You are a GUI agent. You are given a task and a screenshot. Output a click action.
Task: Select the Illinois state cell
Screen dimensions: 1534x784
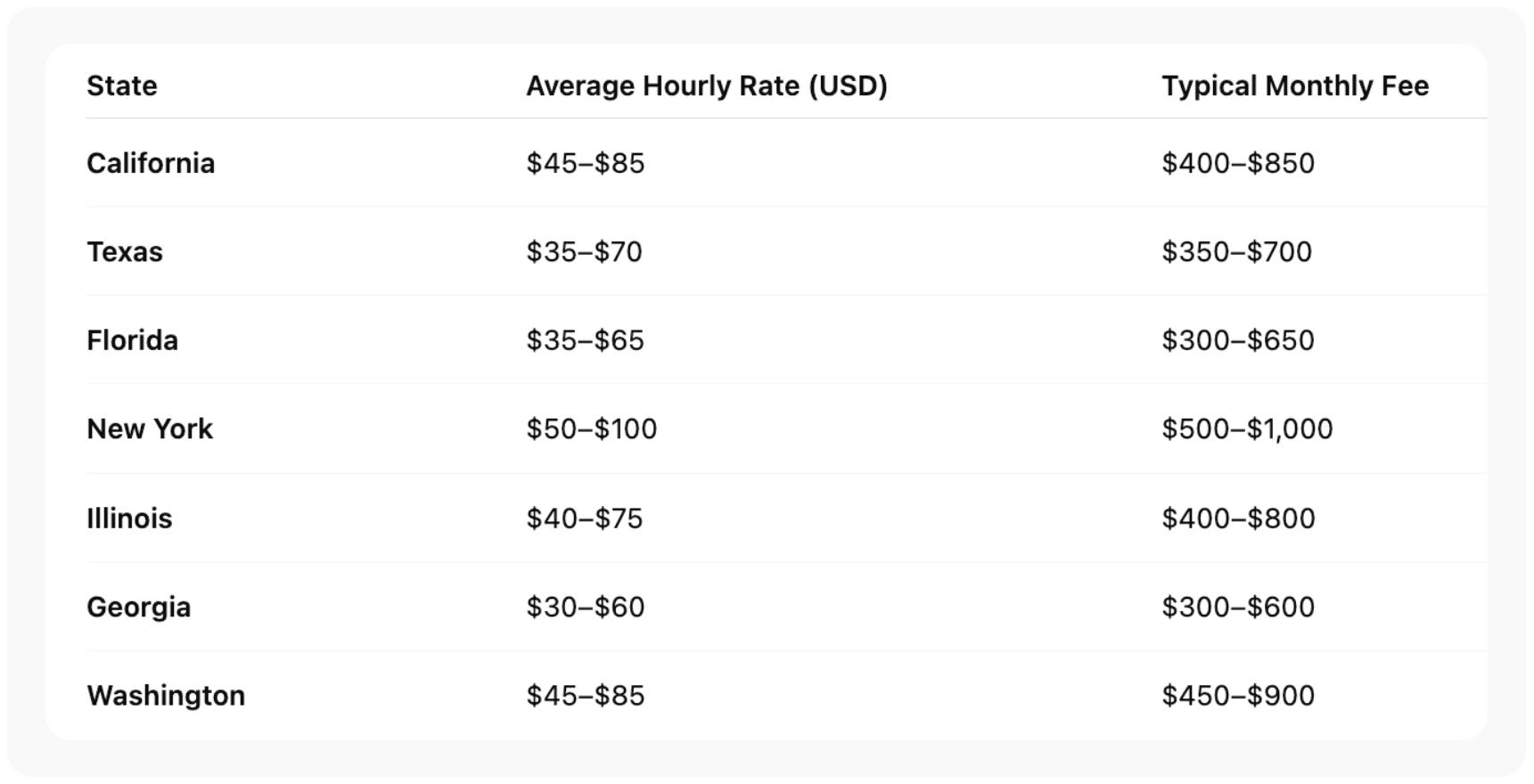(x=129, y=519)
